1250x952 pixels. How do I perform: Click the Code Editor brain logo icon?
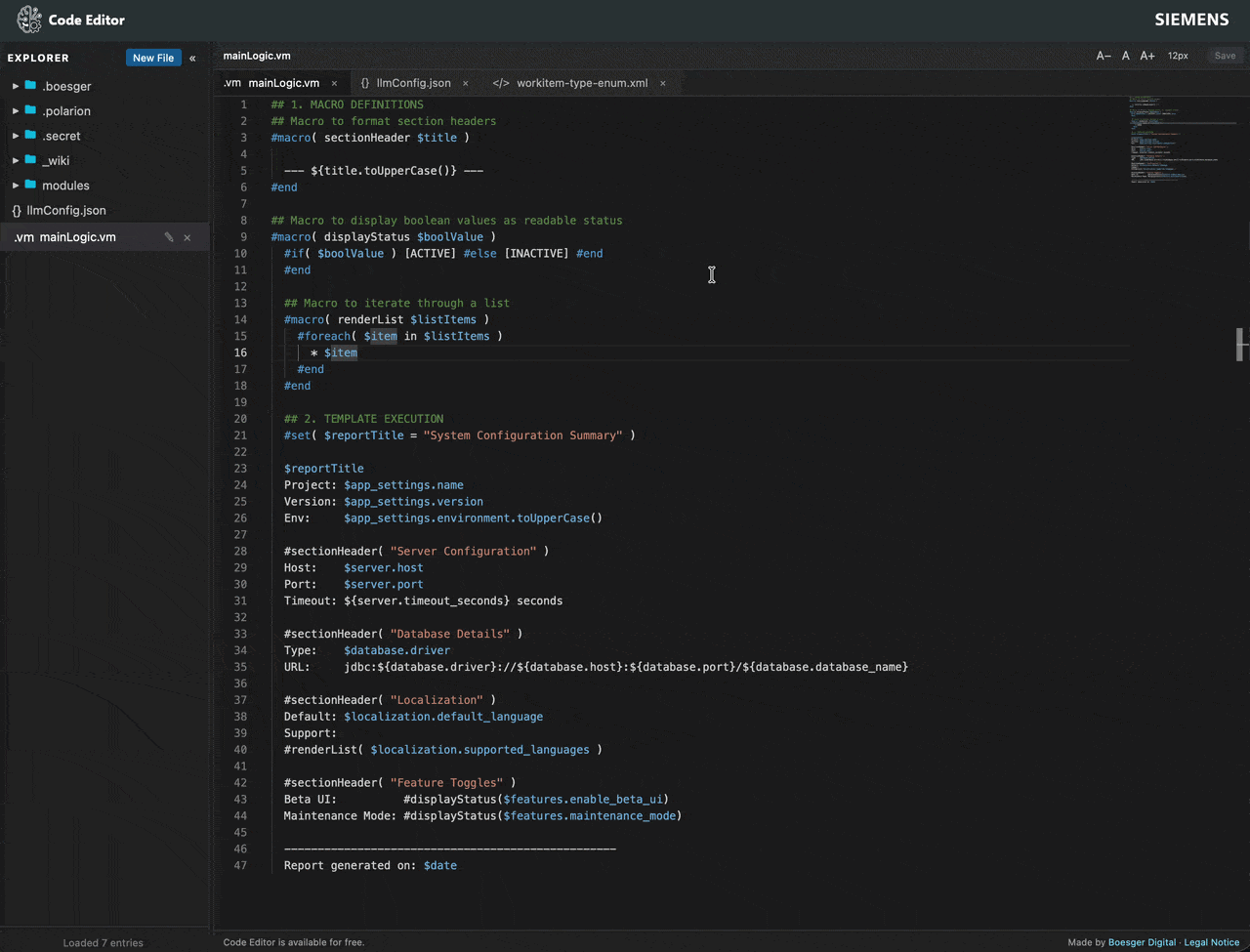tap(29, 20)
